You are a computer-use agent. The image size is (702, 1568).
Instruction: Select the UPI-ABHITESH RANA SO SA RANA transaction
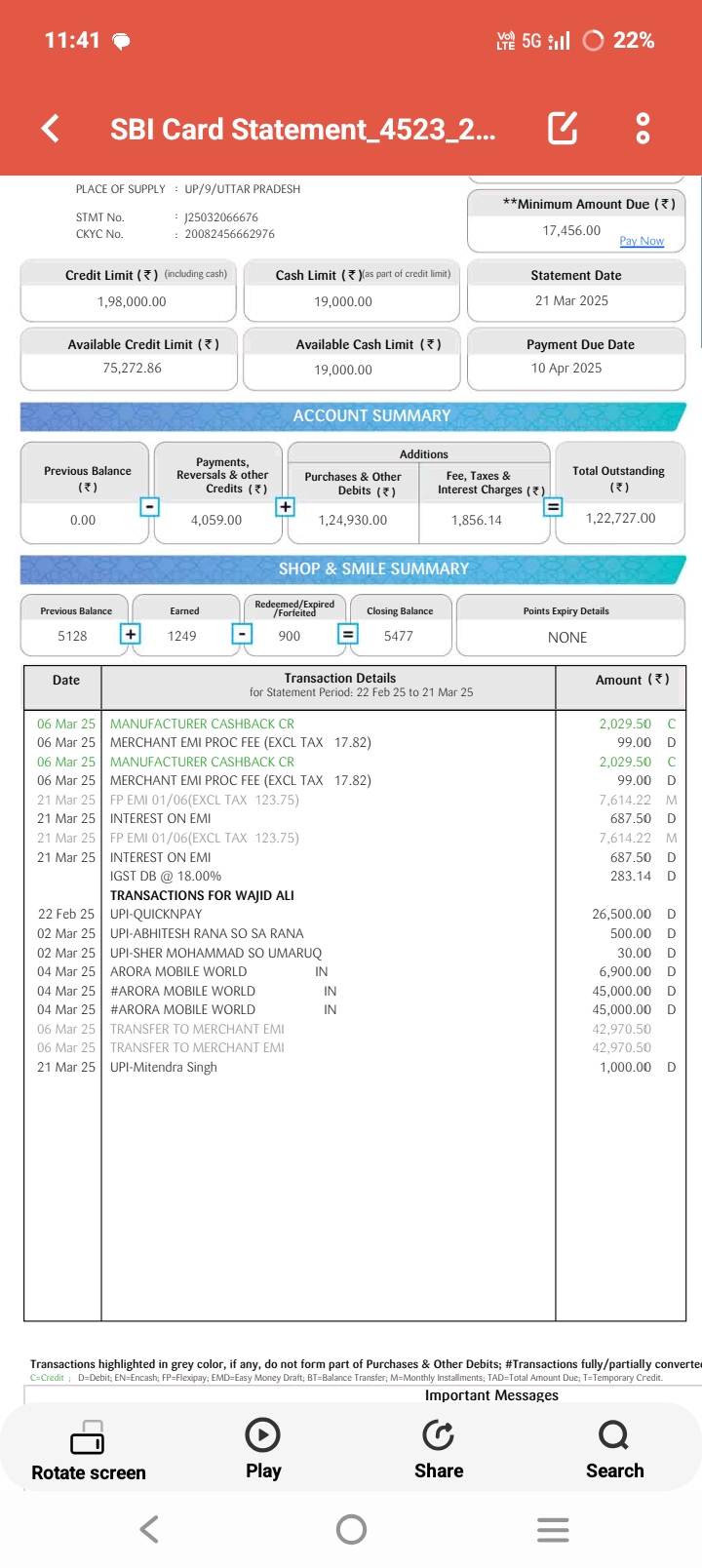(355, 933)
